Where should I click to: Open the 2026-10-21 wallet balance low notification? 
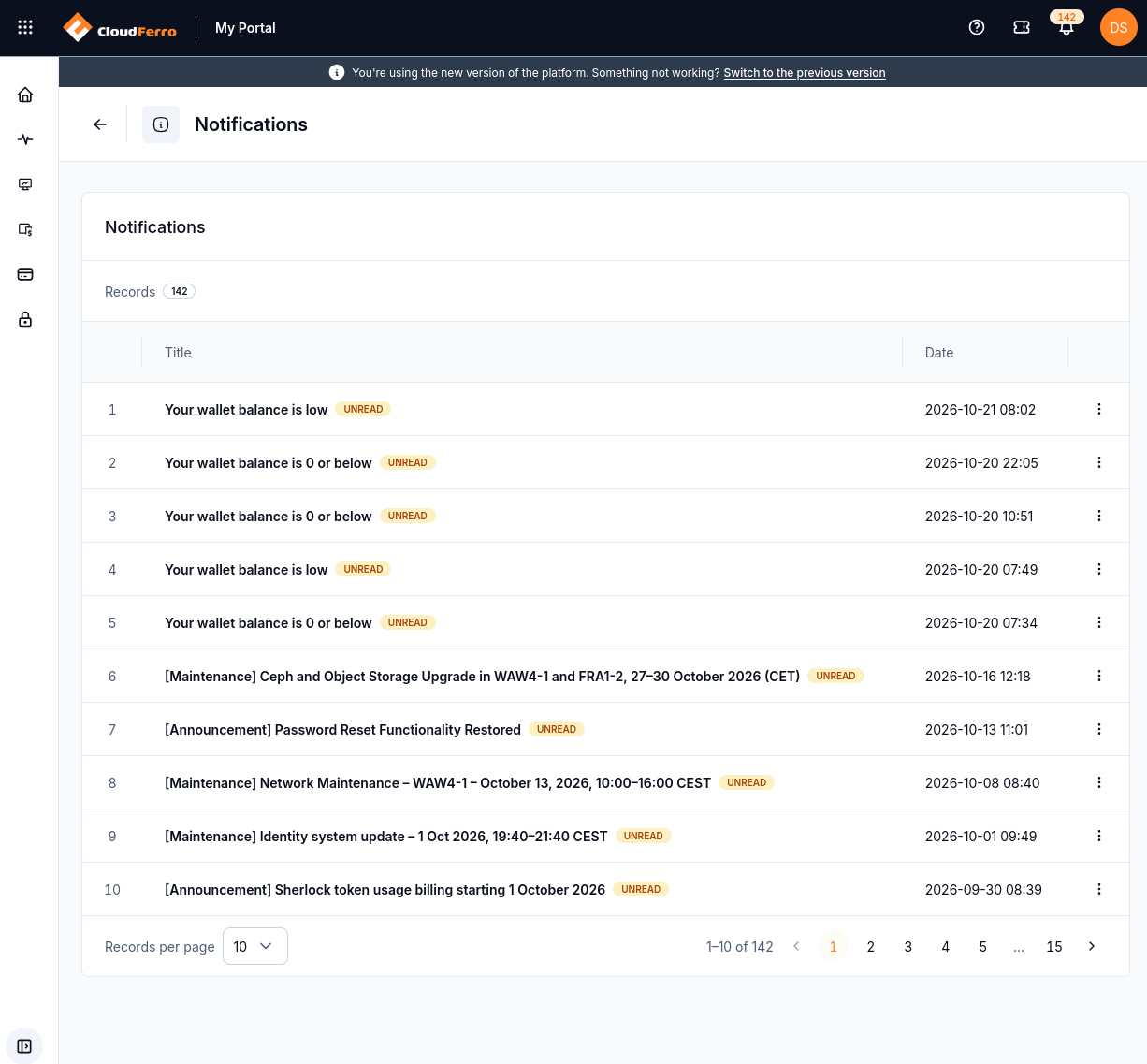click(246, 409)
